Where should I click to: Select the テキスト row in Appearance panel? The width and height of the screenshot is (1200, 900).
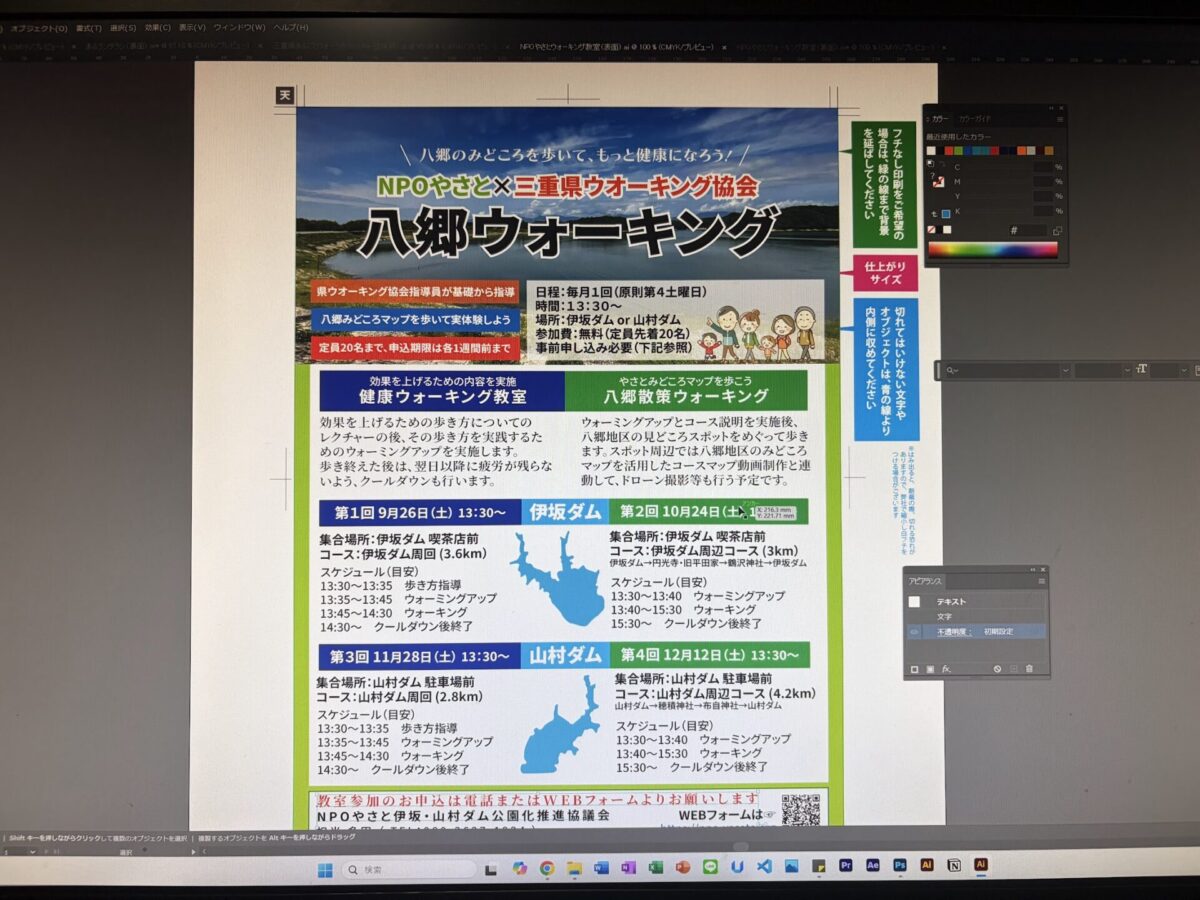(x=977, y=602)
